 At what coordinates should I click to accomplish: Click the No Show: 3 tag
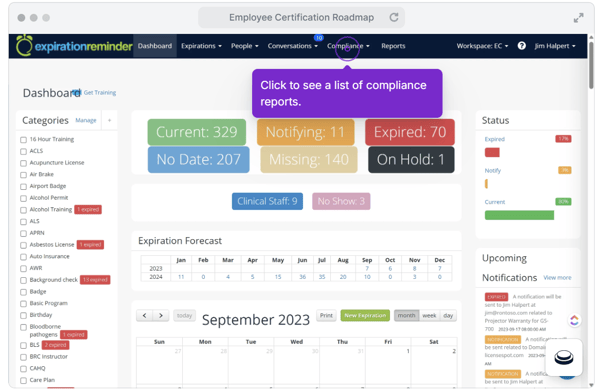[x=341, y=201]
